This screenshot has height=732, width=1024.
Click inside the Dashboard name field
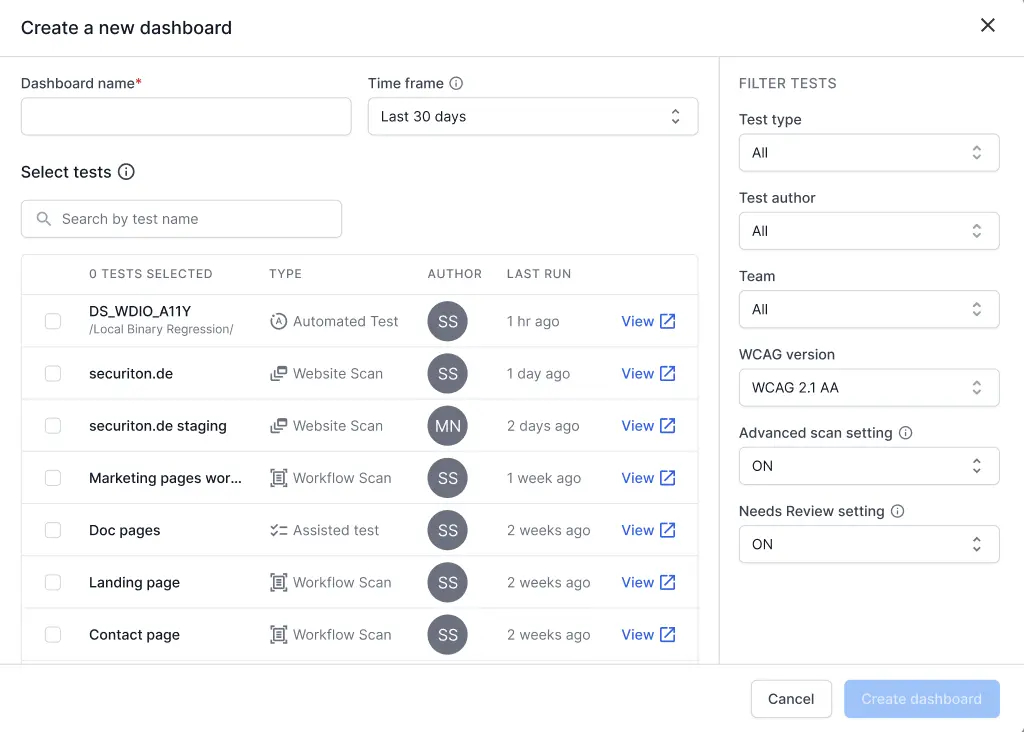[185, 116]
